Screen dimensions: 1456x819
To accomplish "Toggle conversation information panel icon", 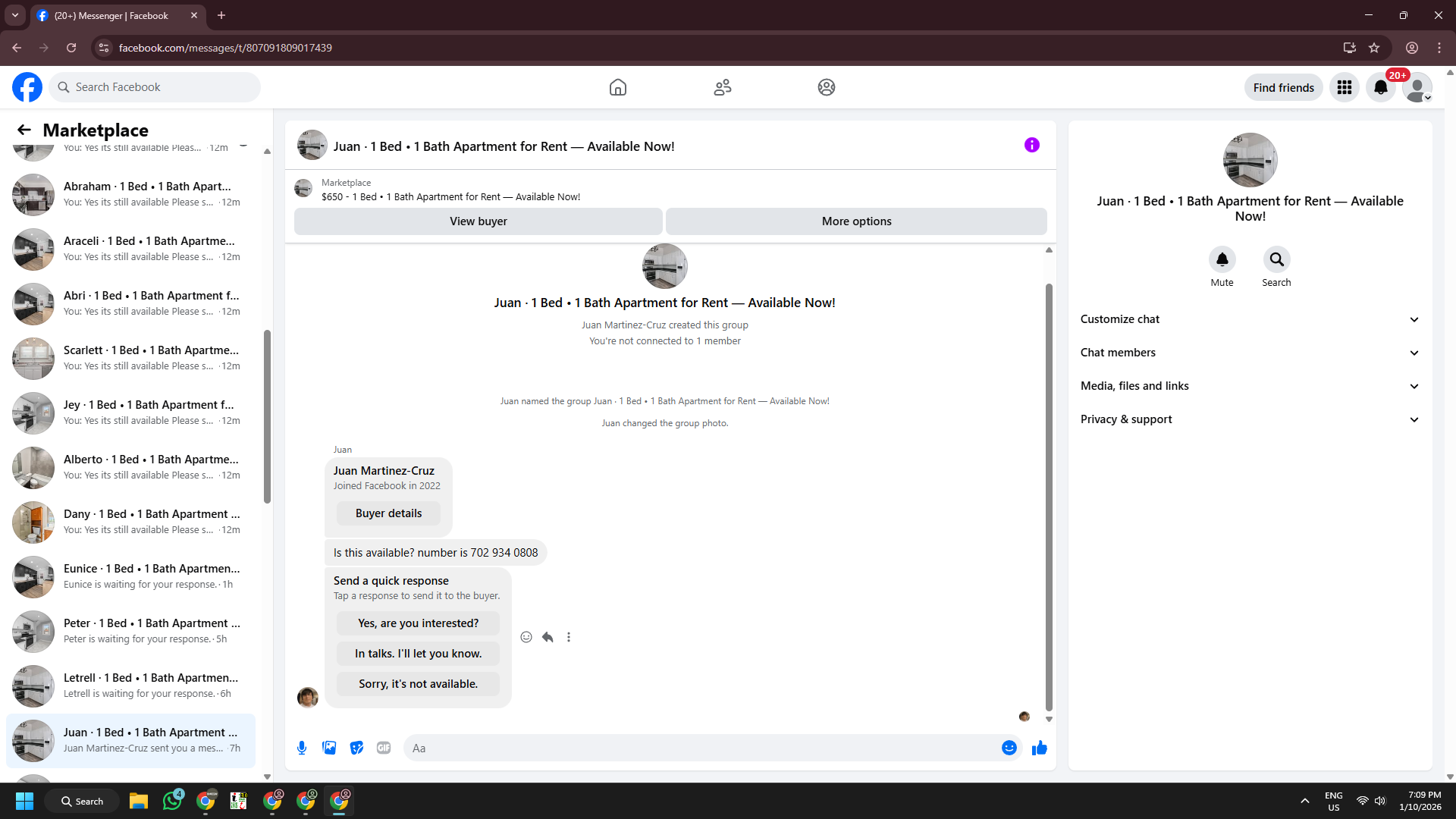I will pyautogui.click(x=1031, y=145).
